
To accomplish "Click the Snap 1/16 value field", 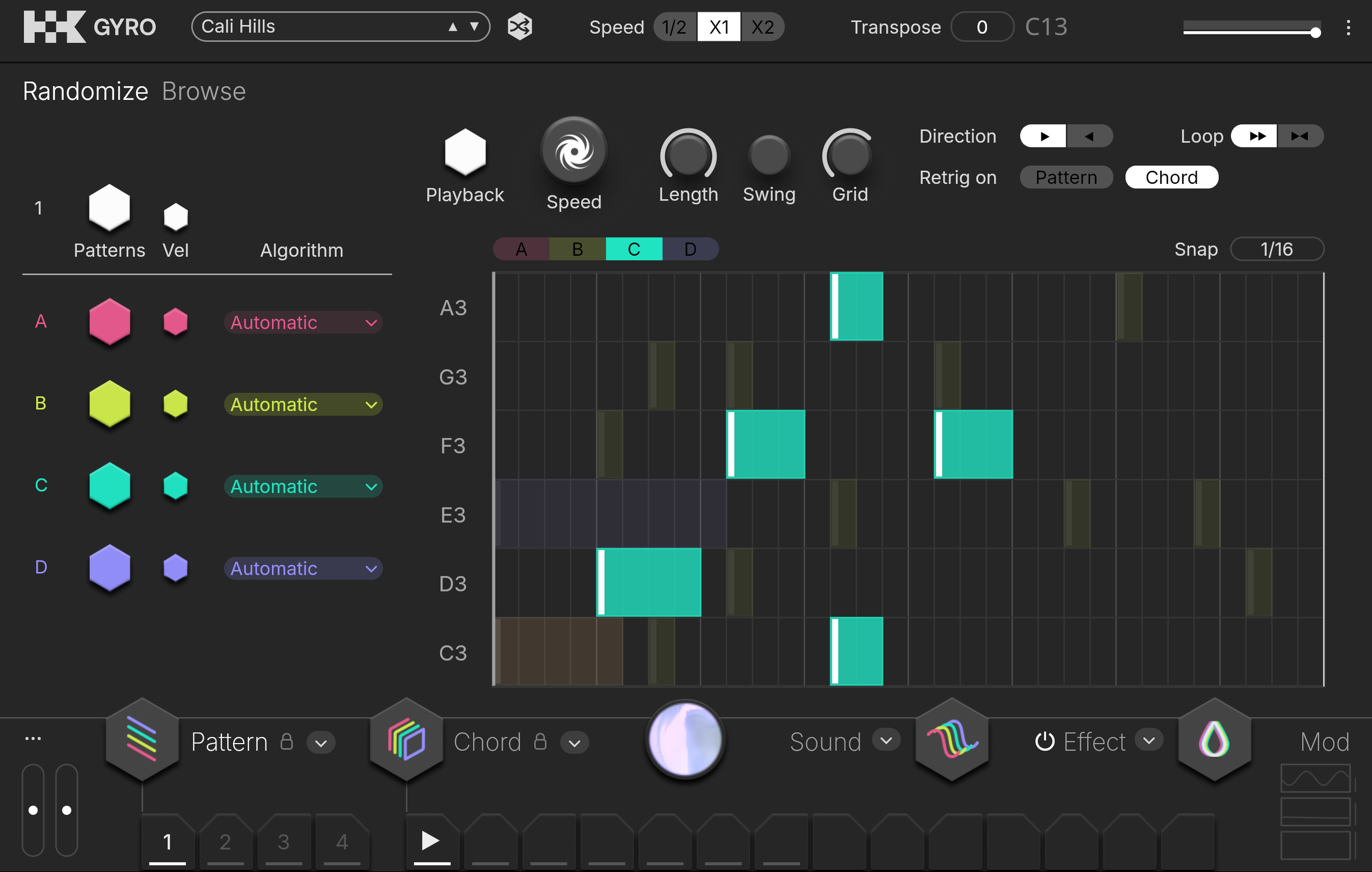I will [x=1277, y=249].
